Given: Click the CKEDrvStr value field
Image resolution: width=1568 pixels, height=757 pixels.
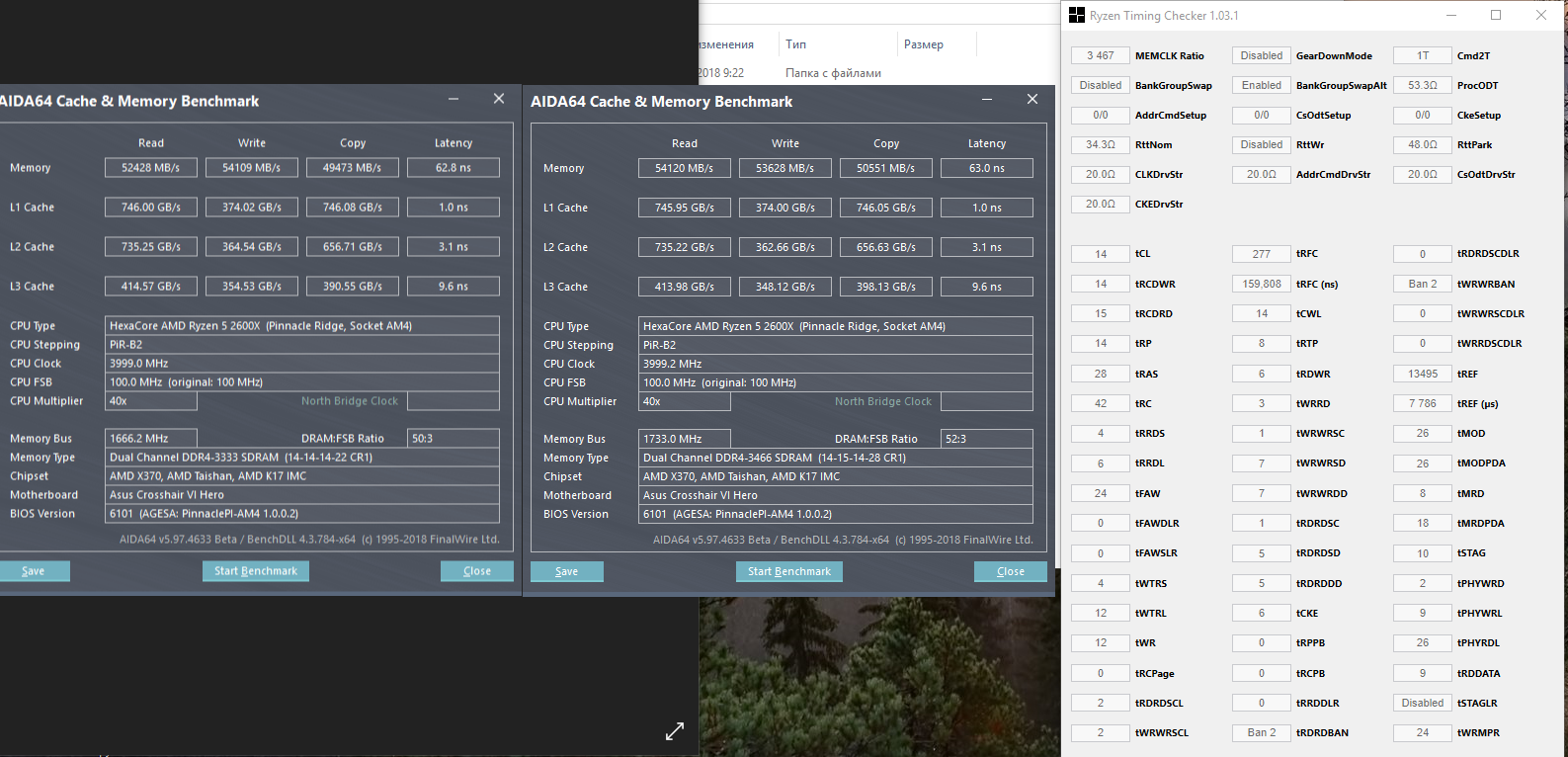Looking at the screenshot, I should 1101,204.
